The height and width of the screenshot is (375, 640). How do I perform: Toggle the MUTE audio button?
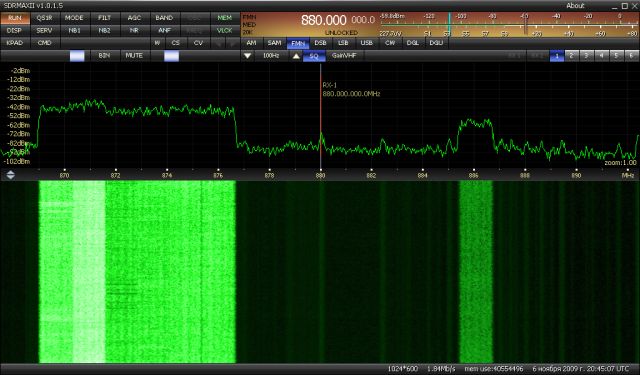tap(134, 55)
